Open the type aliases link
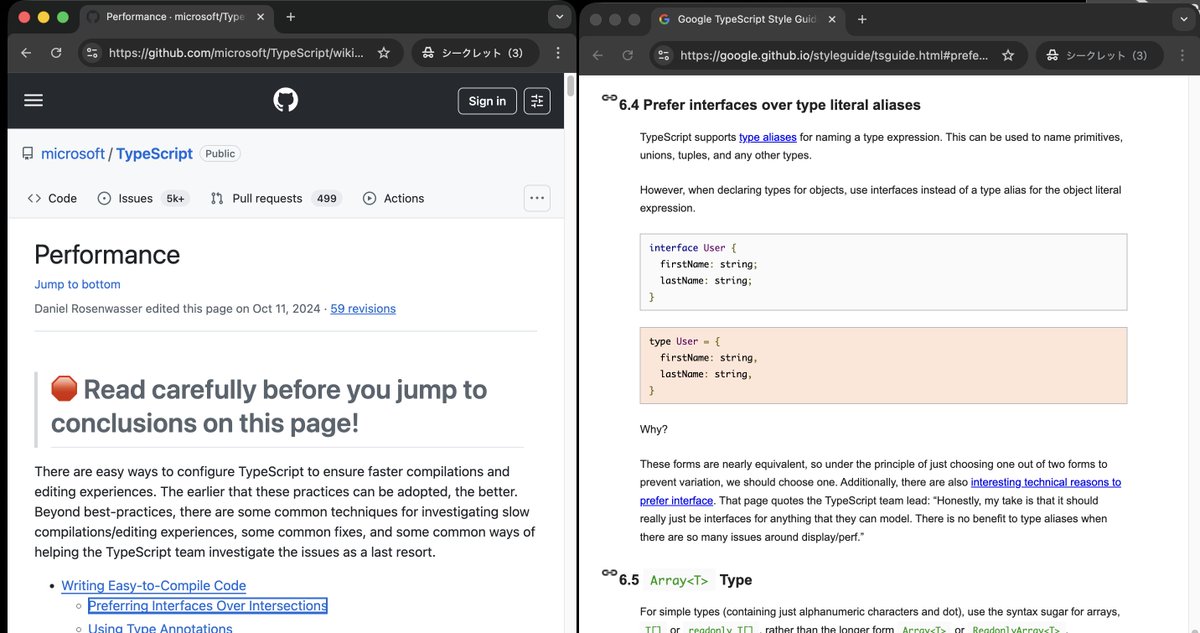 tap(768, 137)
